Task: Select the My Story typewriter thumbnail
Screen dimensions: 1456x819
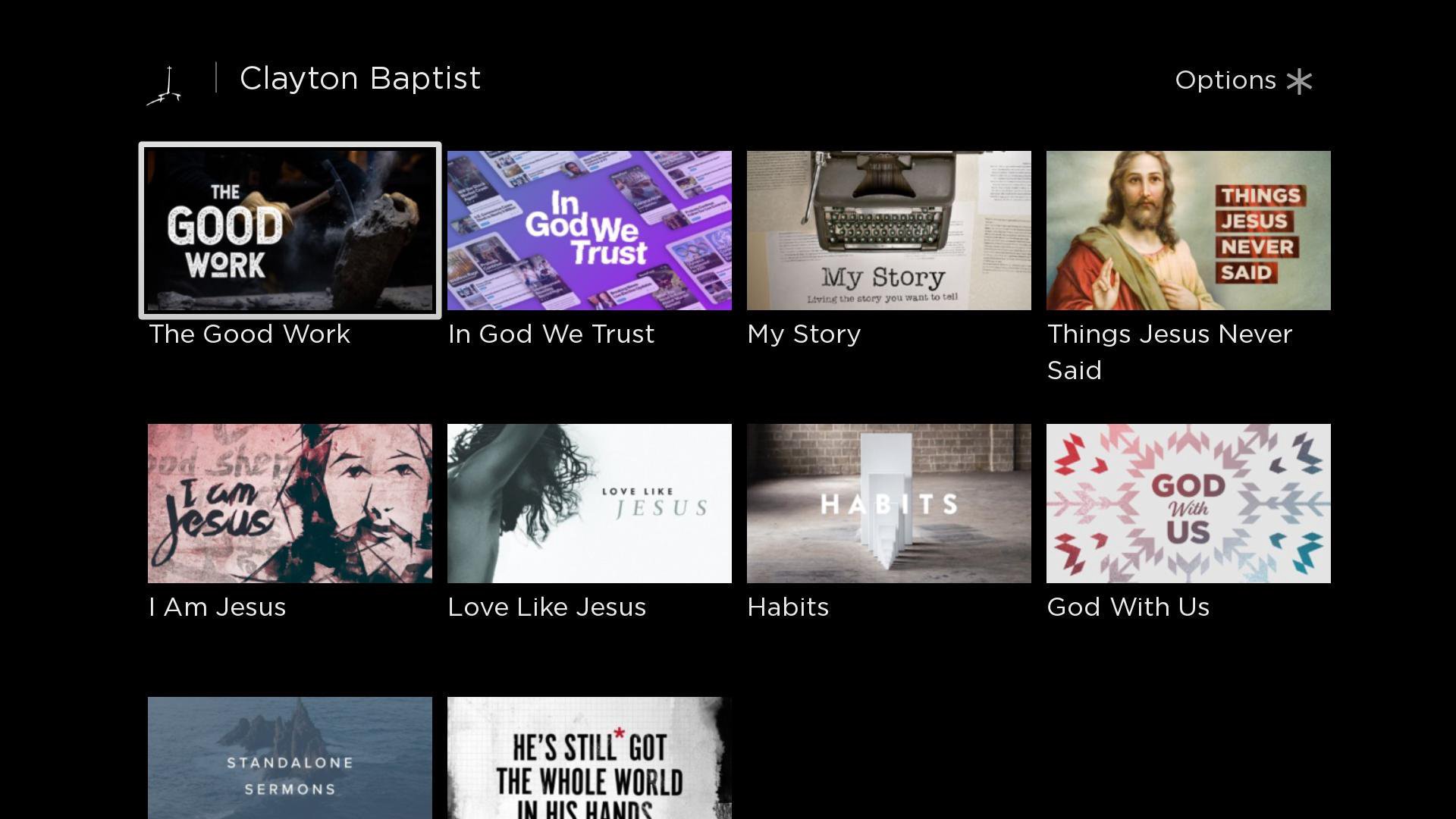Action: coord(889,231)
